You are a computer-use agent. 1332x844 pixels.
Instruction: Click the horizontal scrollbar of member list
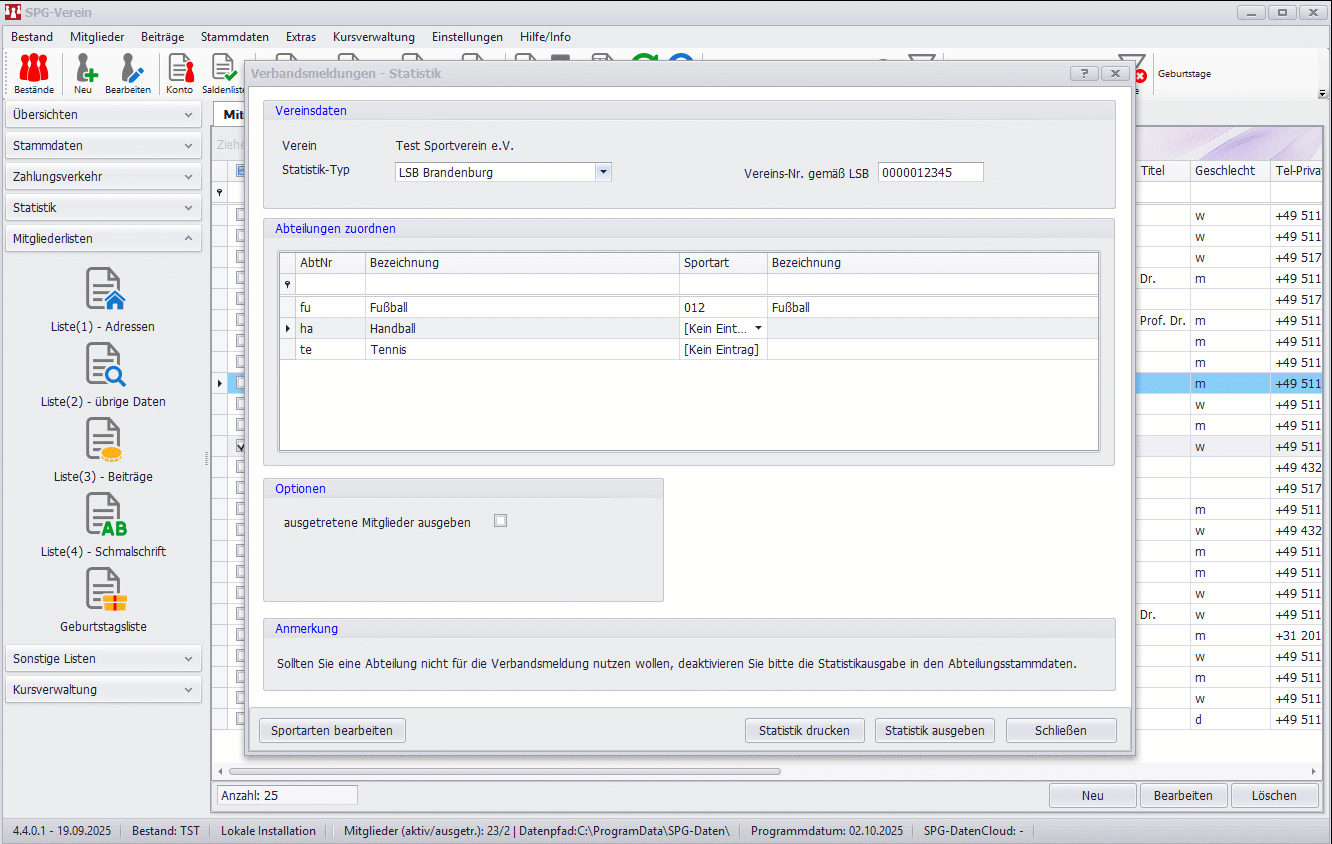[505, 772]
